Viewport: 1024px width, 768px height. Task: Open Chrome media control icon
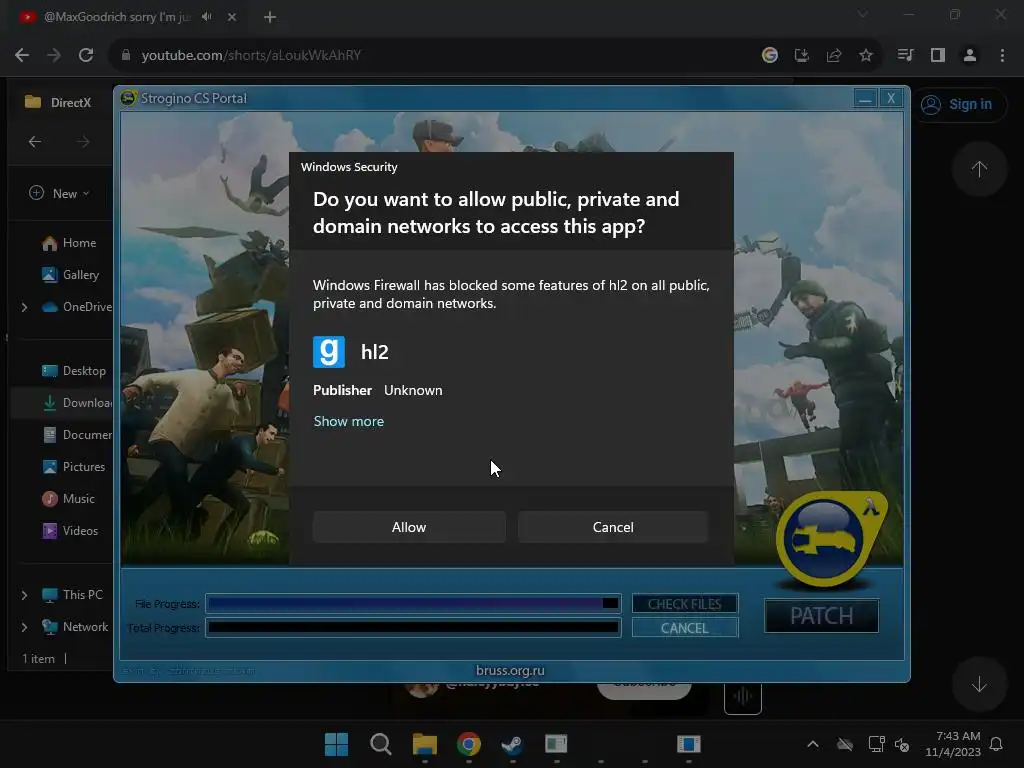pos(905,56)
